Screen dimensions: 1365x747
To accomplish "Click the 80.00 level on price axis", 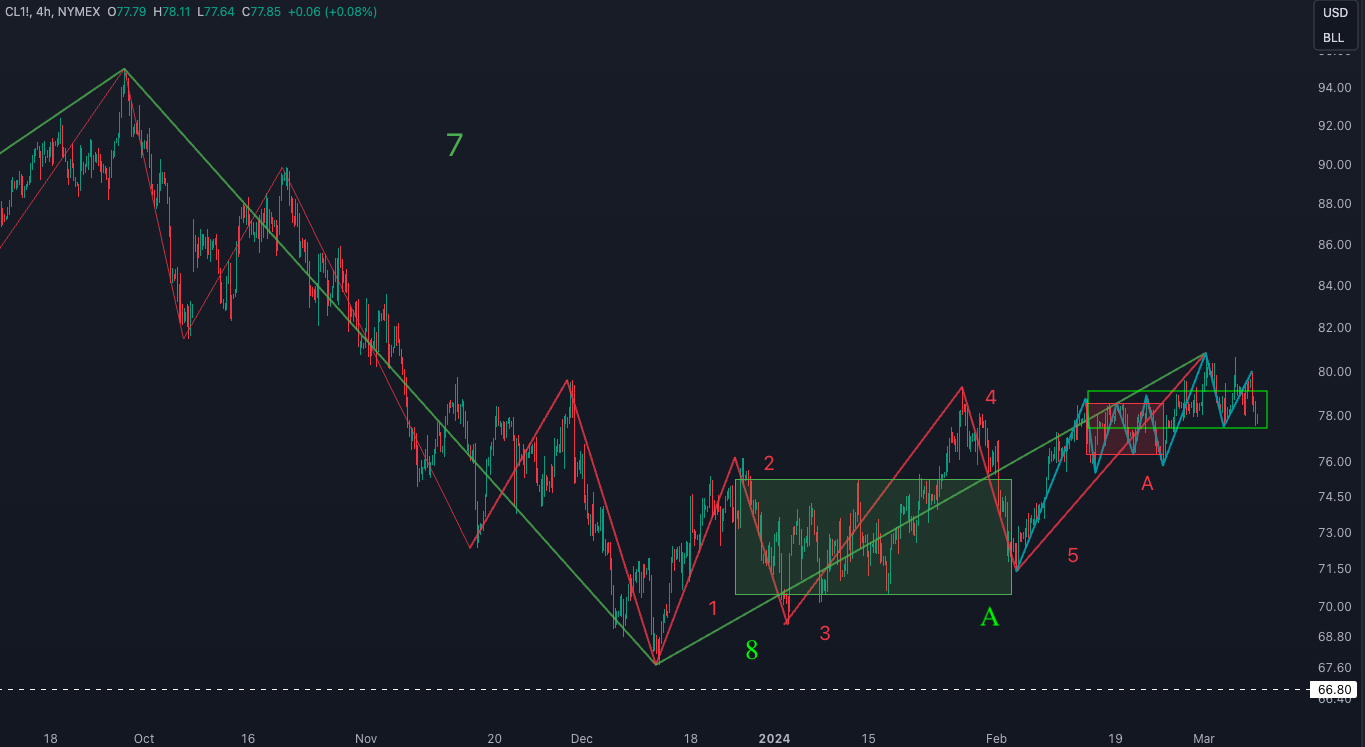I will point(1333,372).
